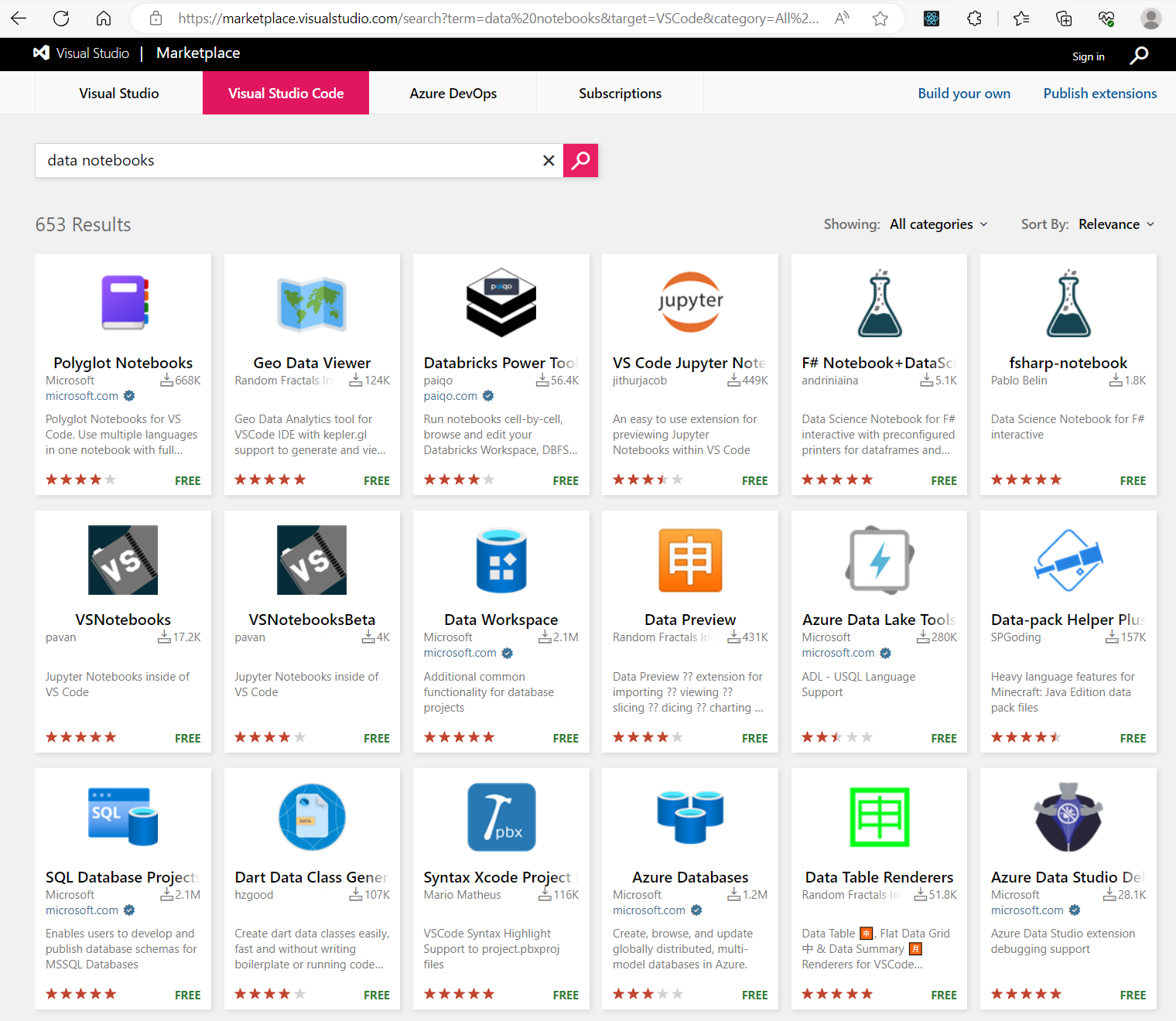Open Jupyter logo extension card
This screenshot has width=1176, height=1021.
690,302
